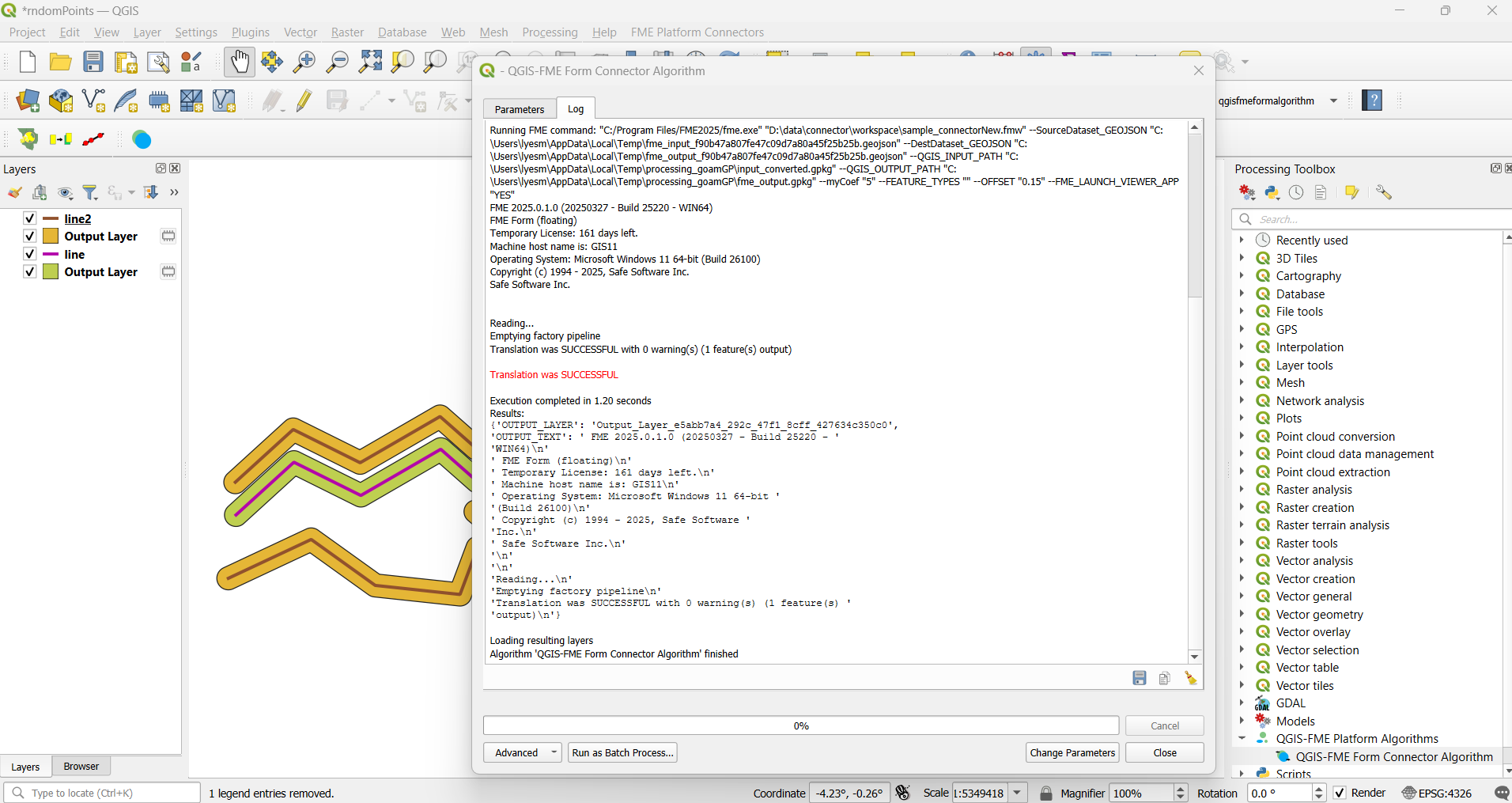Click the Add Group icon in Layers panel

[40, 192]
